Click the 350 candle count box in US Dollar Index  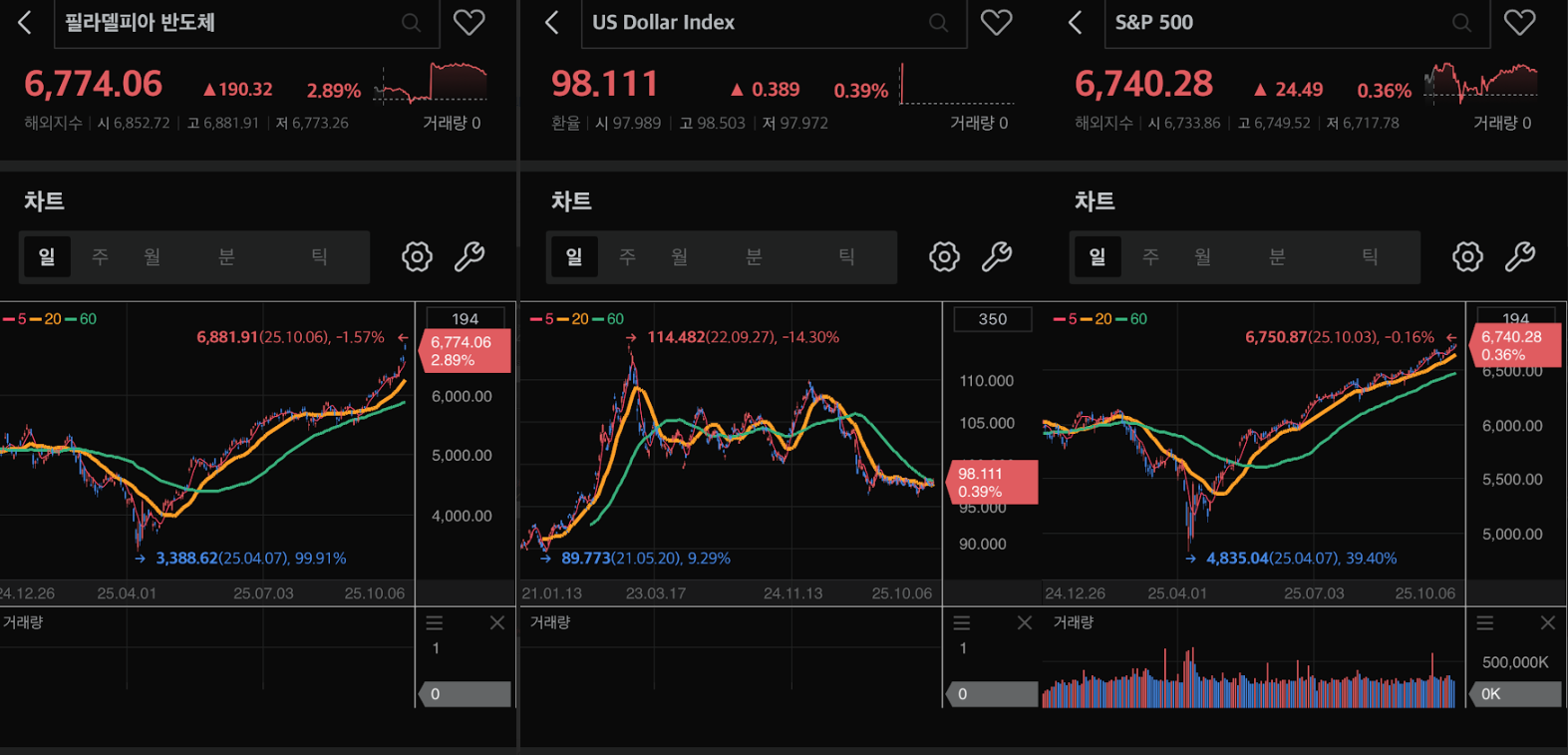click(x=993, y=319)
